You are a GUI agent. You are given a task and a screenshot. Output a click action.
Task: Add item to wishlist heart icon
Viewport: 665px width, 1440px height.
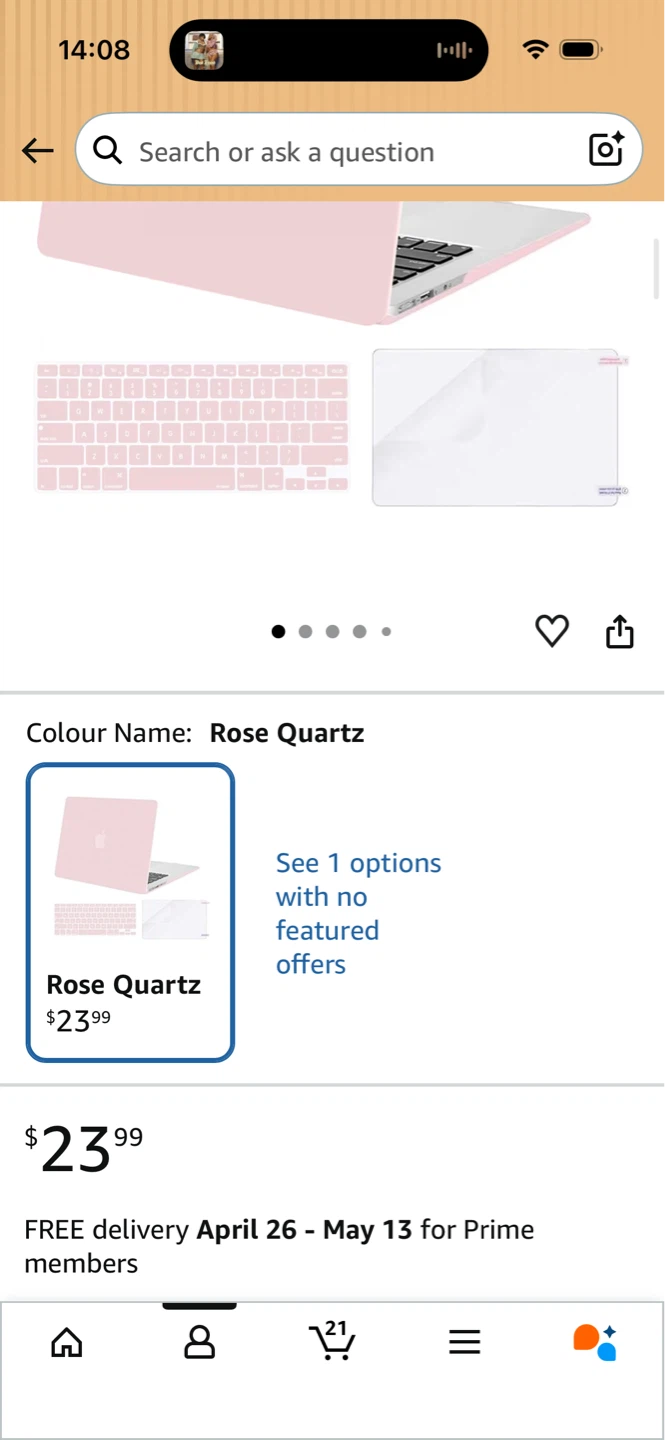(552, 631)
